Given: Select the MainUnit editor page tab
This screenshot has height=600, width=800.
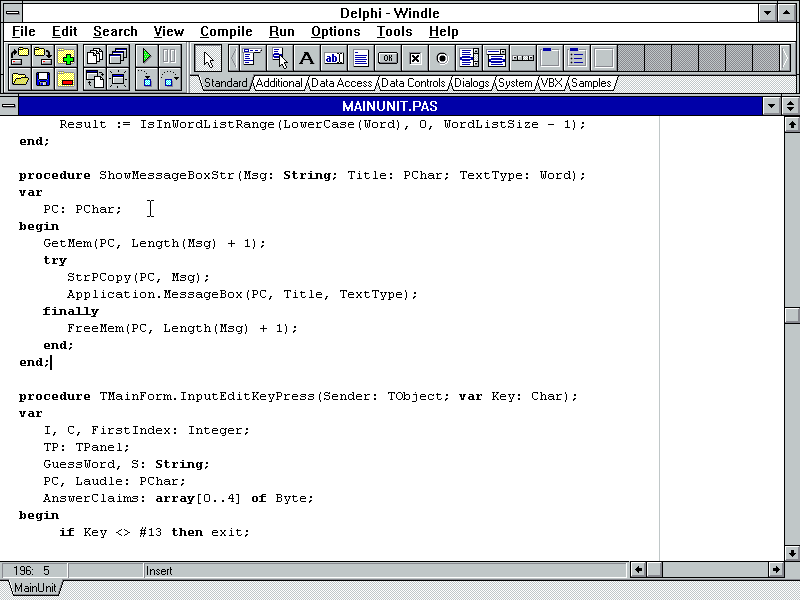Looking at the screenshot, I should (35, 588).
